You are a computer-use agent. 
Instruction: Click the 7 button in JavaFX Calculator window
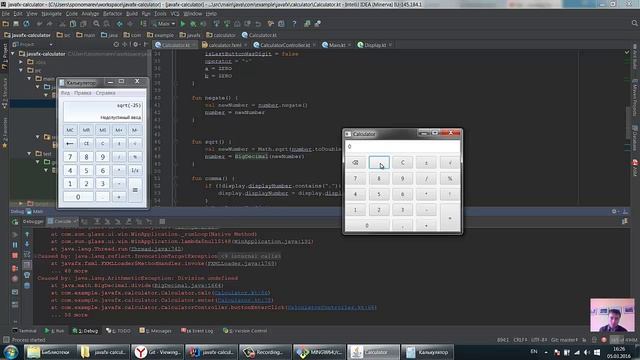coord(355,178)
